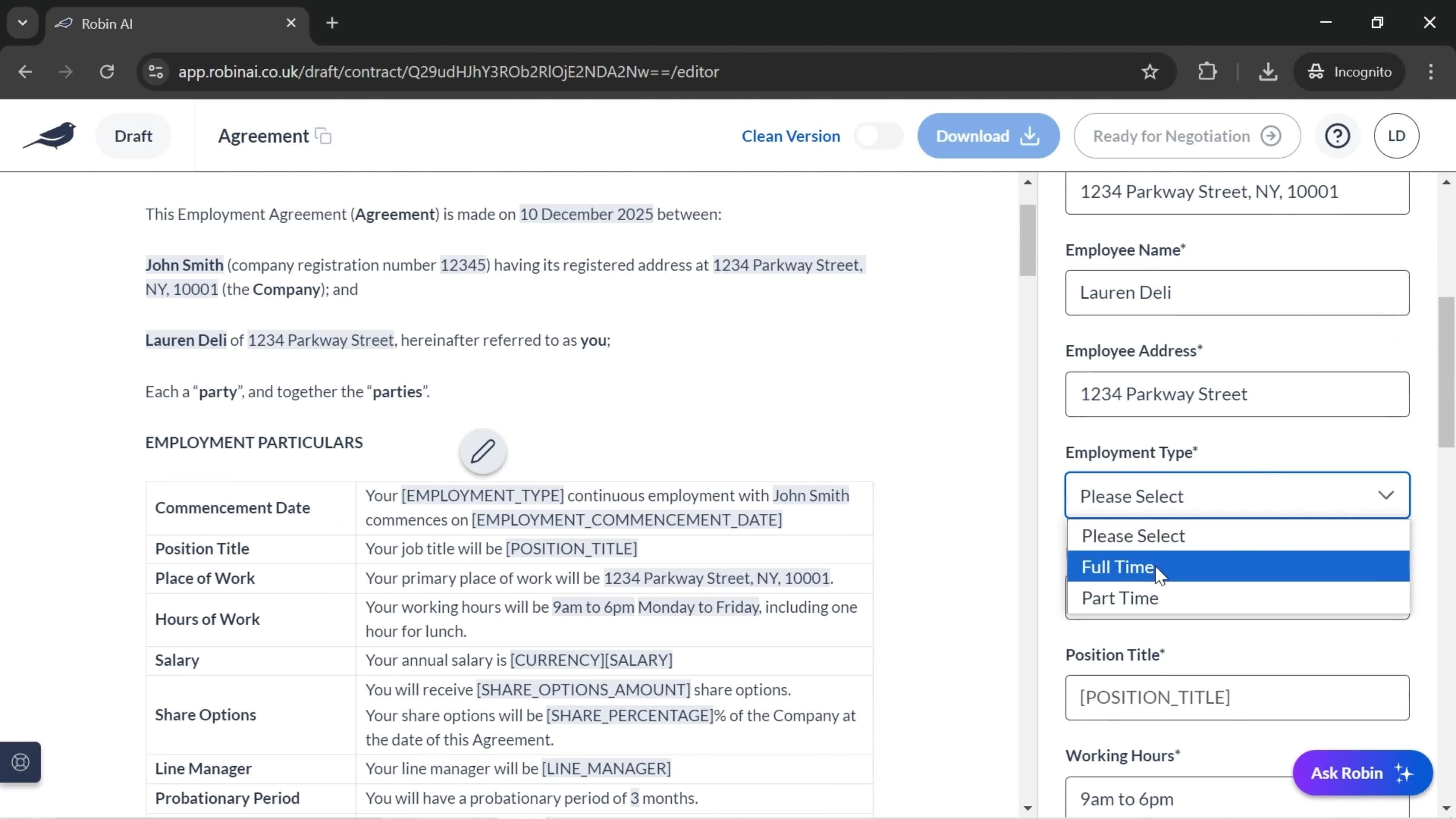Toggle the Clean Version switch
This screenshot has width=1456, height=819.
(x=878, y=135)
